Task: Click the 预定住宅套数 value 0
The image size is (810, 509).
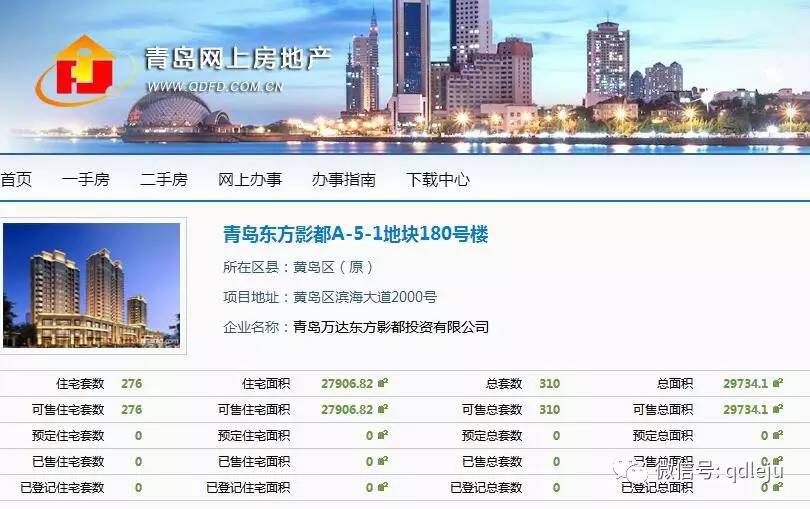Action: [x=138, y=436]
